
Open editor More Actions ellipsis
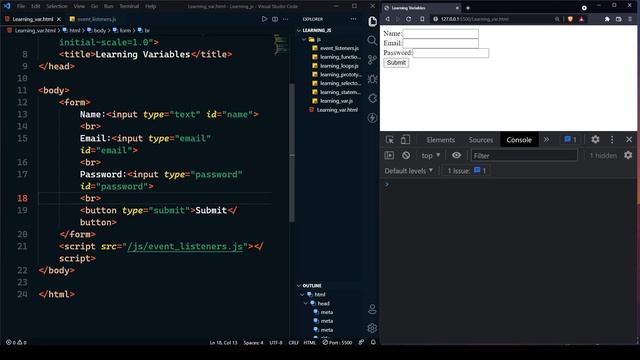click(286, 19)
